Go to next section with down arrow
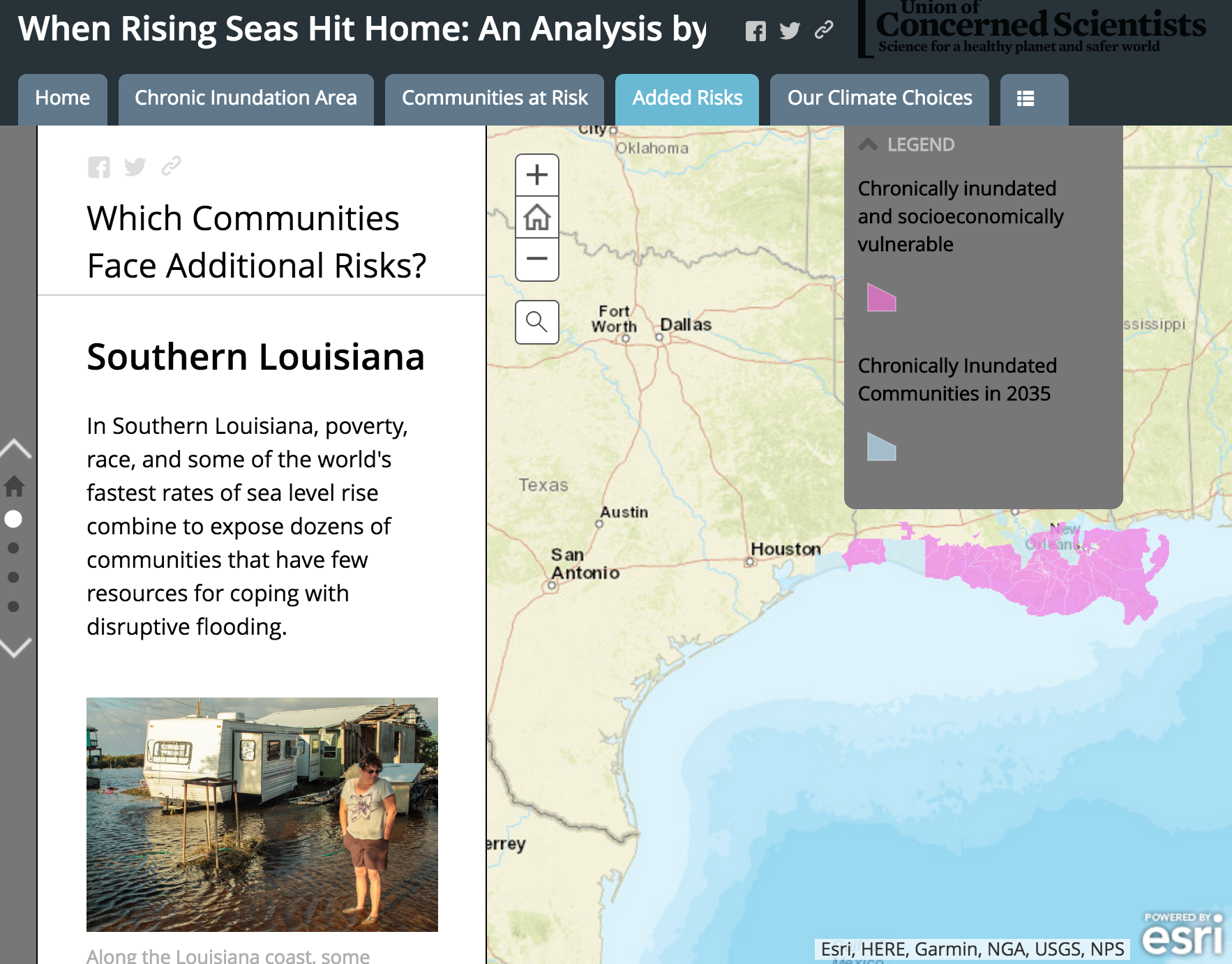This screenshot has height=964, width=1232. click(x=15, y=647)
